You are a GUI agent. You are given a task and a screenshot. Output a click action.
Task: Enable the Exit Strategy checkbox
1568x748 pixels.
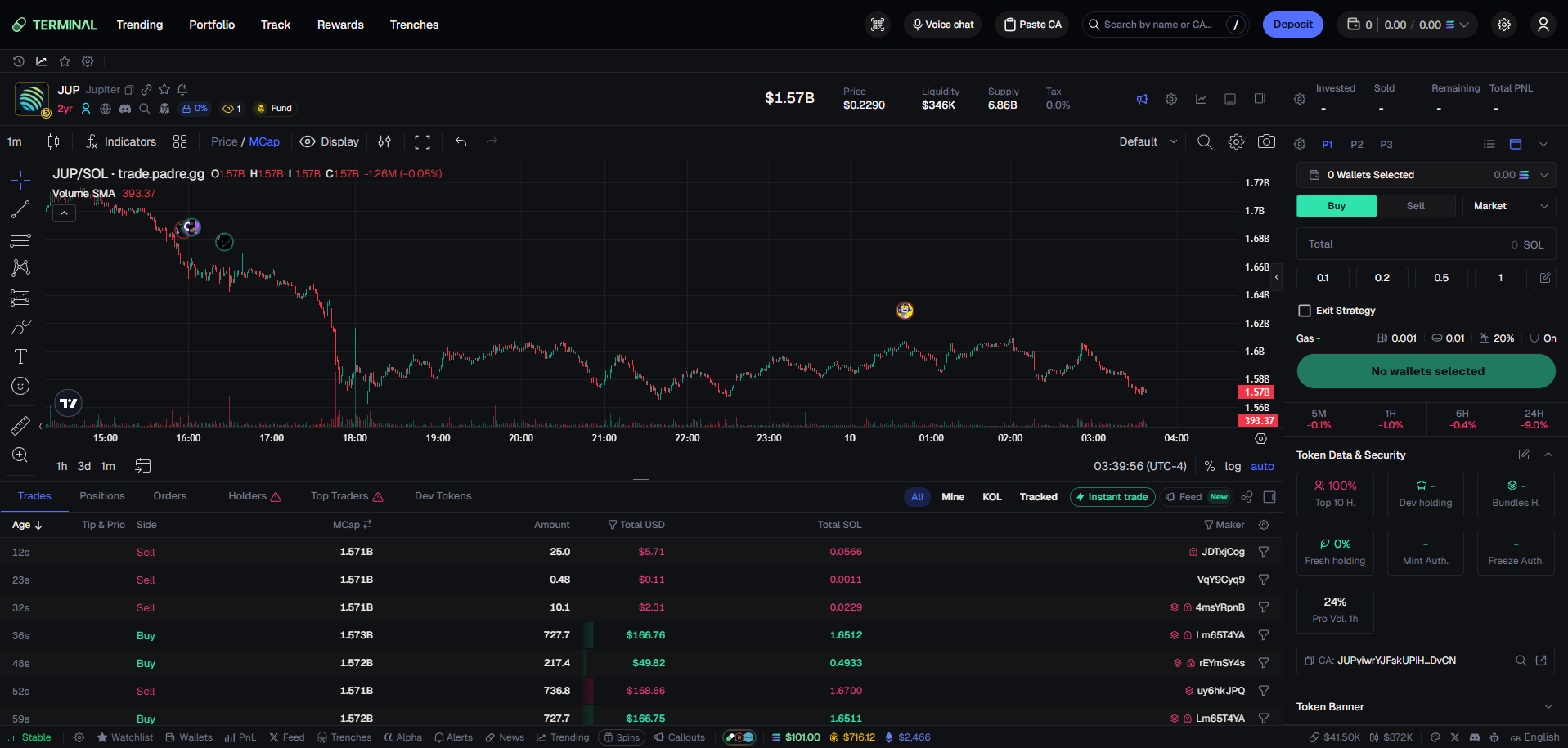pos(1305,311)
